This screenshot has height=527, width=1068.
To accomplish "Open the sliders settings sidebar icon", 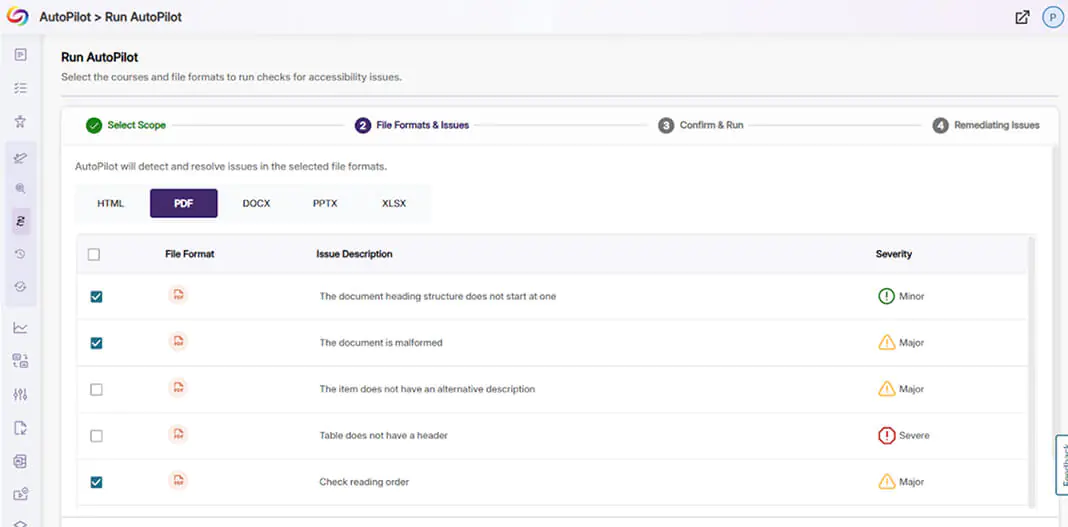I will coord(20,394).
